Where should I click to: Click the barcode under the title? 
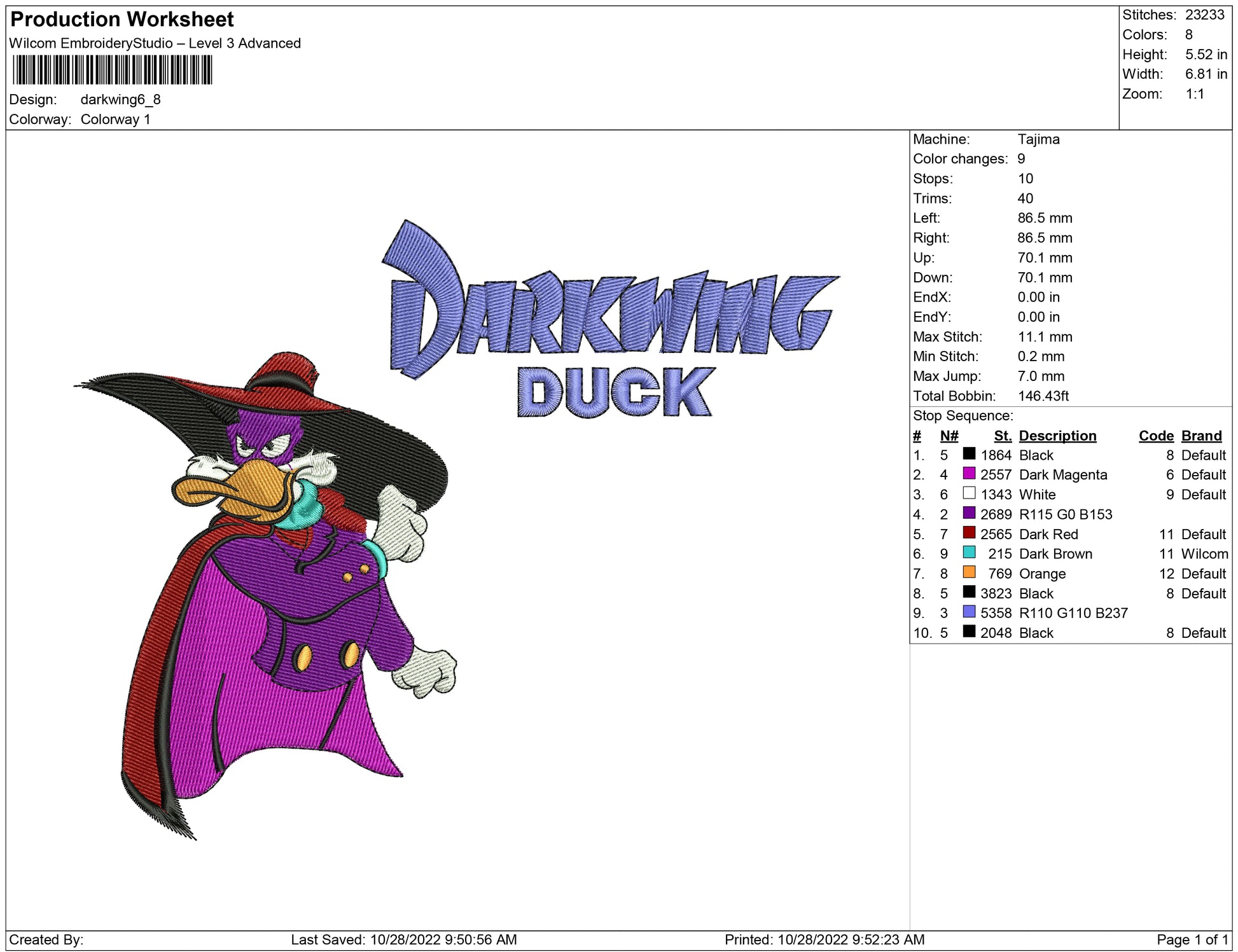pyautogui.click(x=112, y=70)
